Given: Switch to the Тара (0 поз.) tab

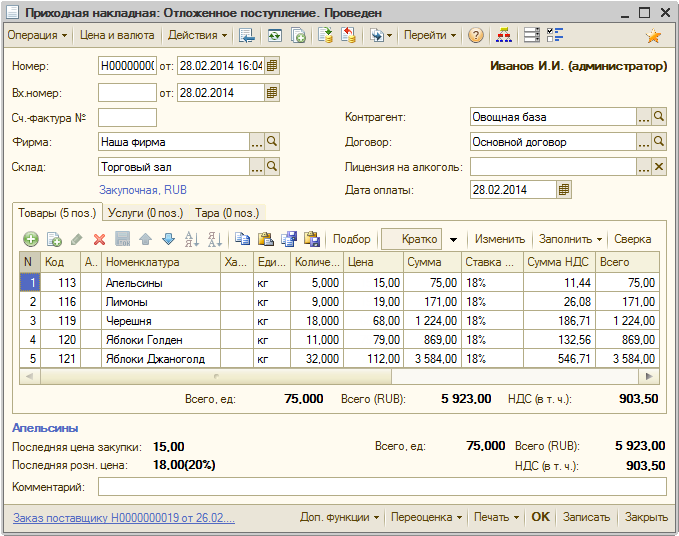Looking at the screenshot, I should tap(227, 213).
